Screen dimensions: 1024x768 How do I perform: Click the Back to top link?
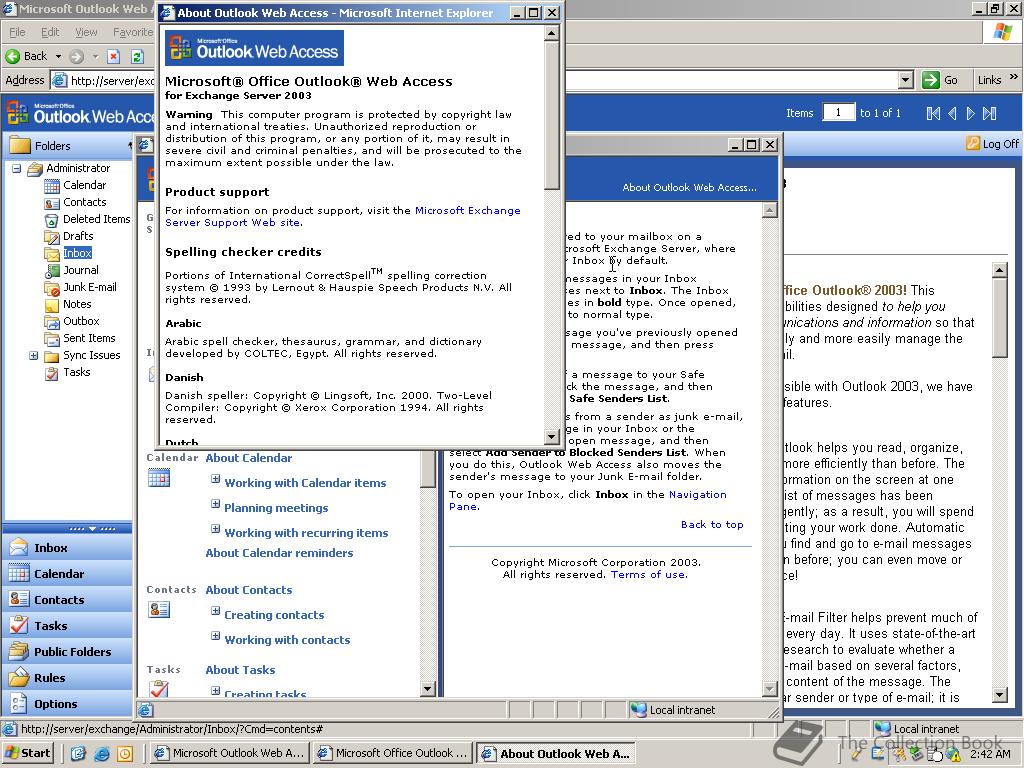tap(712, 524)
